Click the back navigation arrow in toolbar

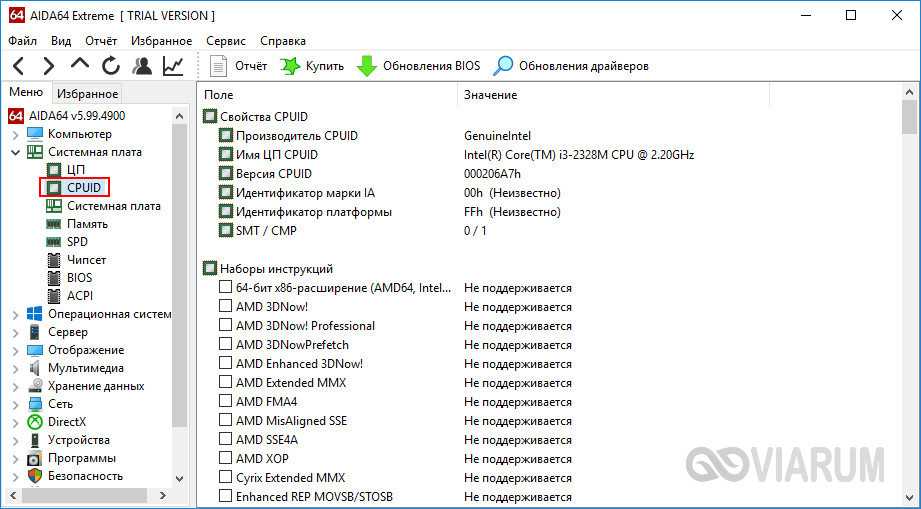[19, 66]
